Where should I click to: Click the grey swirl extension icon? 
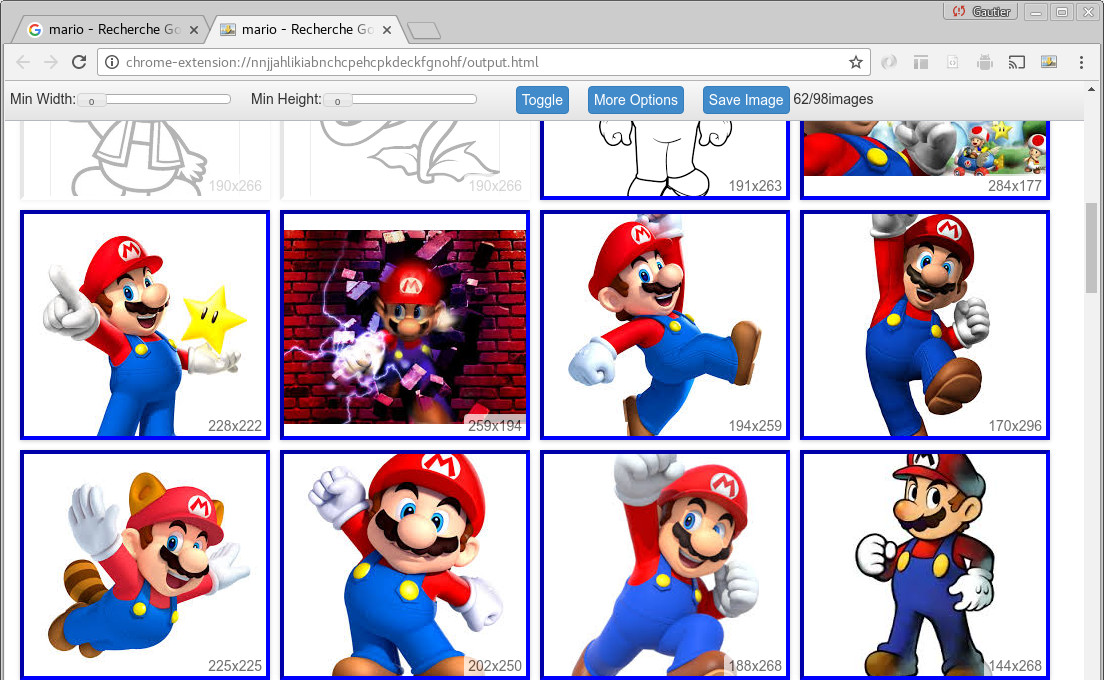click(889, 62)
